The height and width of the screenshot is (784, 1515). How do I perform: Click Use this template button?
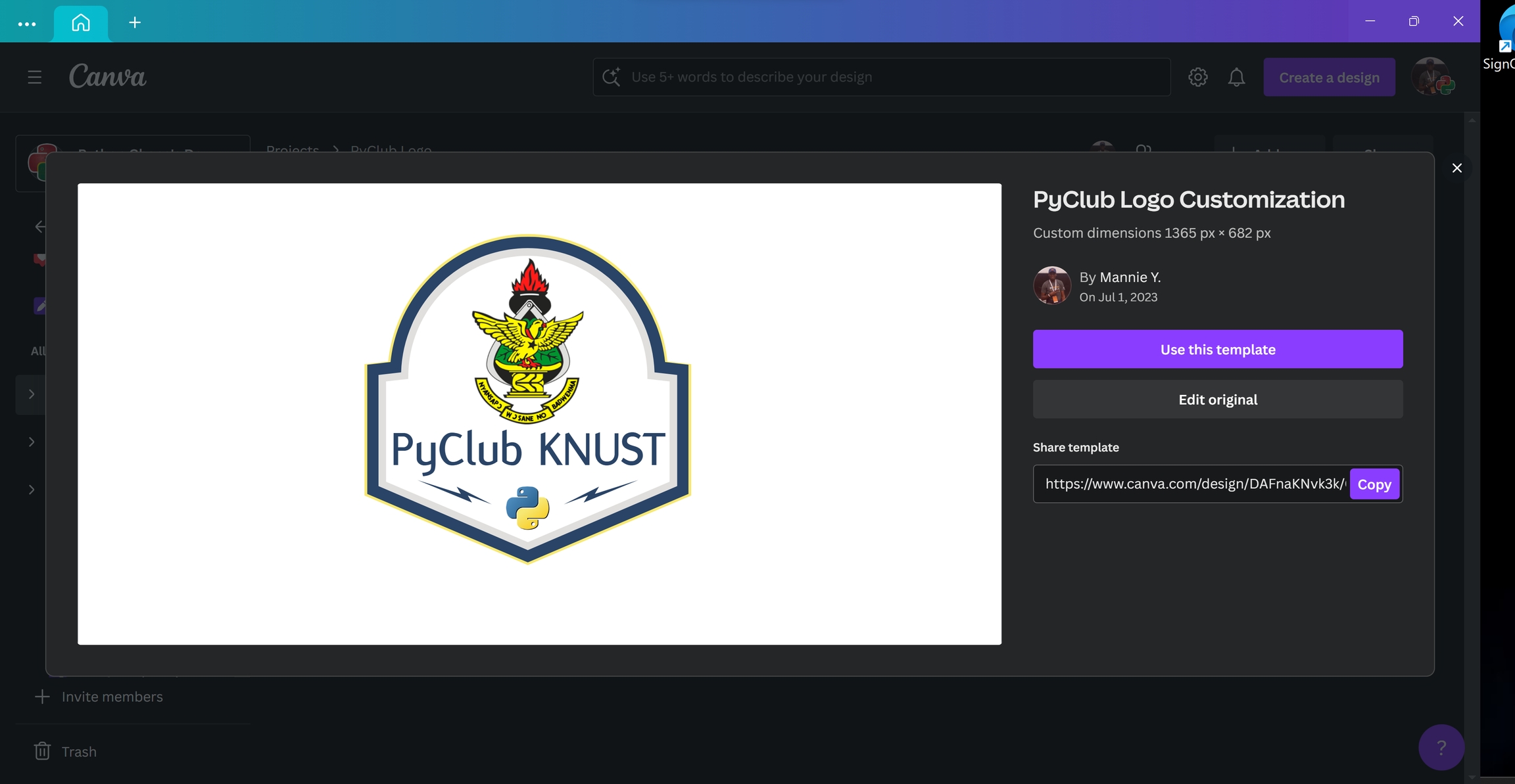click(x=1217, y=349)
